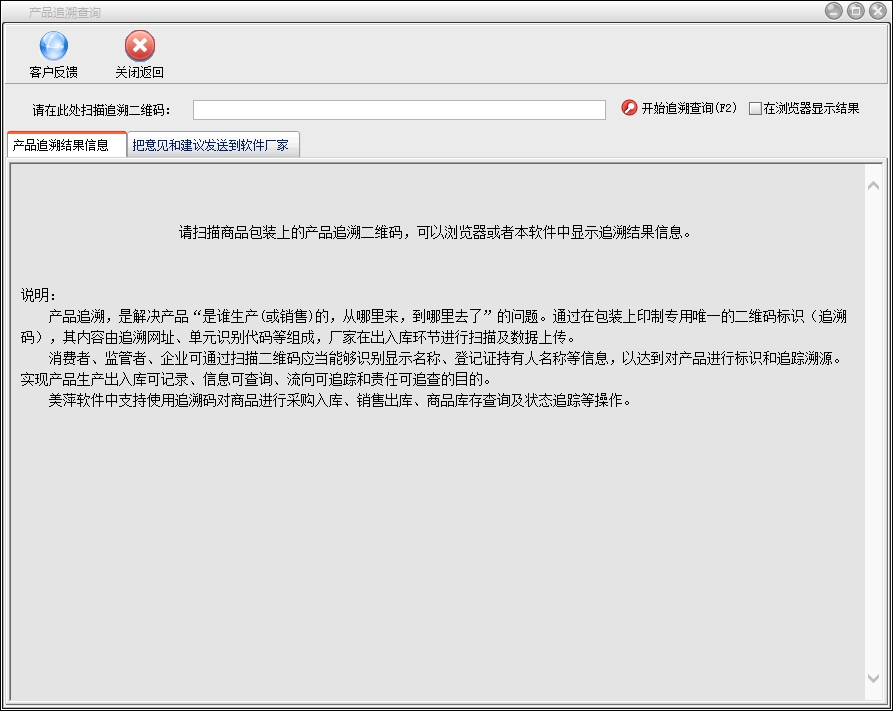Maximize the 产品追溯查询 window

pyautogui.click(x=855, y=11)
